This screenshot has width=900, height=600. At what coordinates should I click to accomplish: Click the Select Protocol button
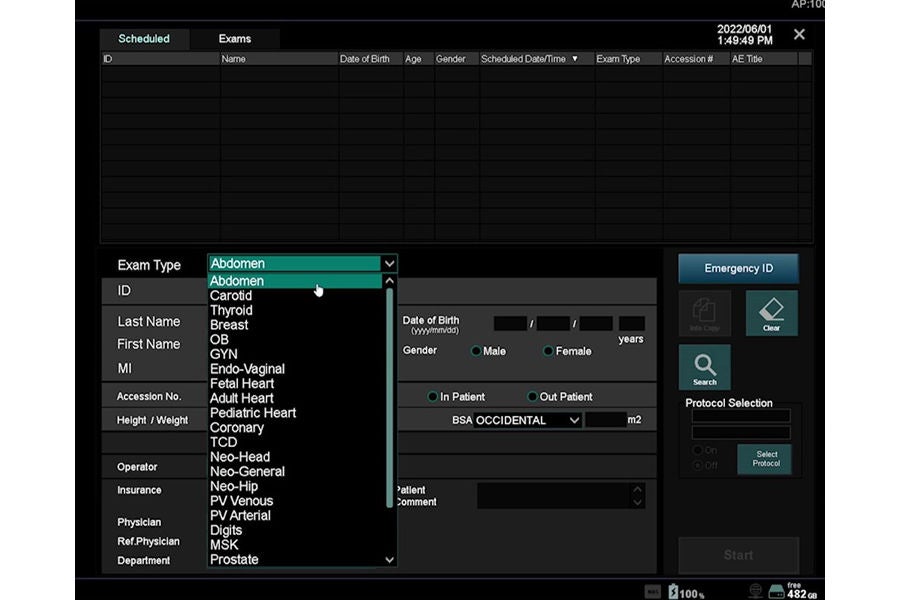pyautogui.click(x=766, y=459)
